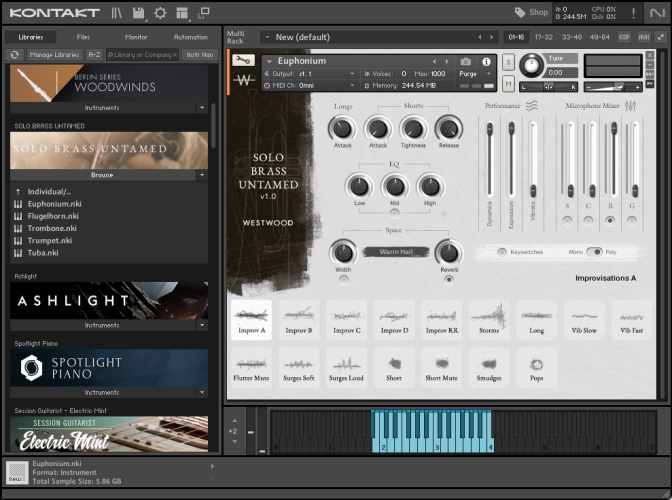
Task: Open instrument edit wrench icon
Action: 243,61
